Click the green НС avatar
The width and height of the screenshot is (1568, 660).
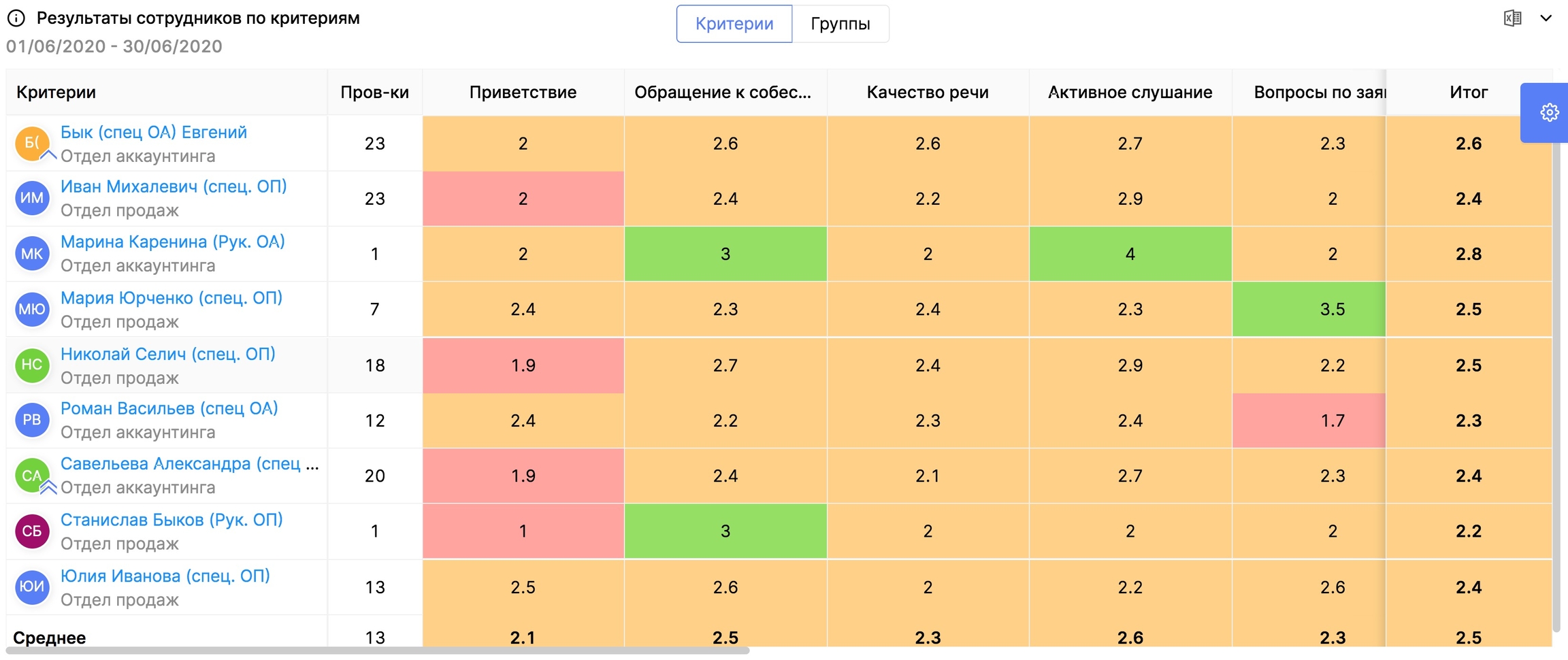[x=32, y=365]
